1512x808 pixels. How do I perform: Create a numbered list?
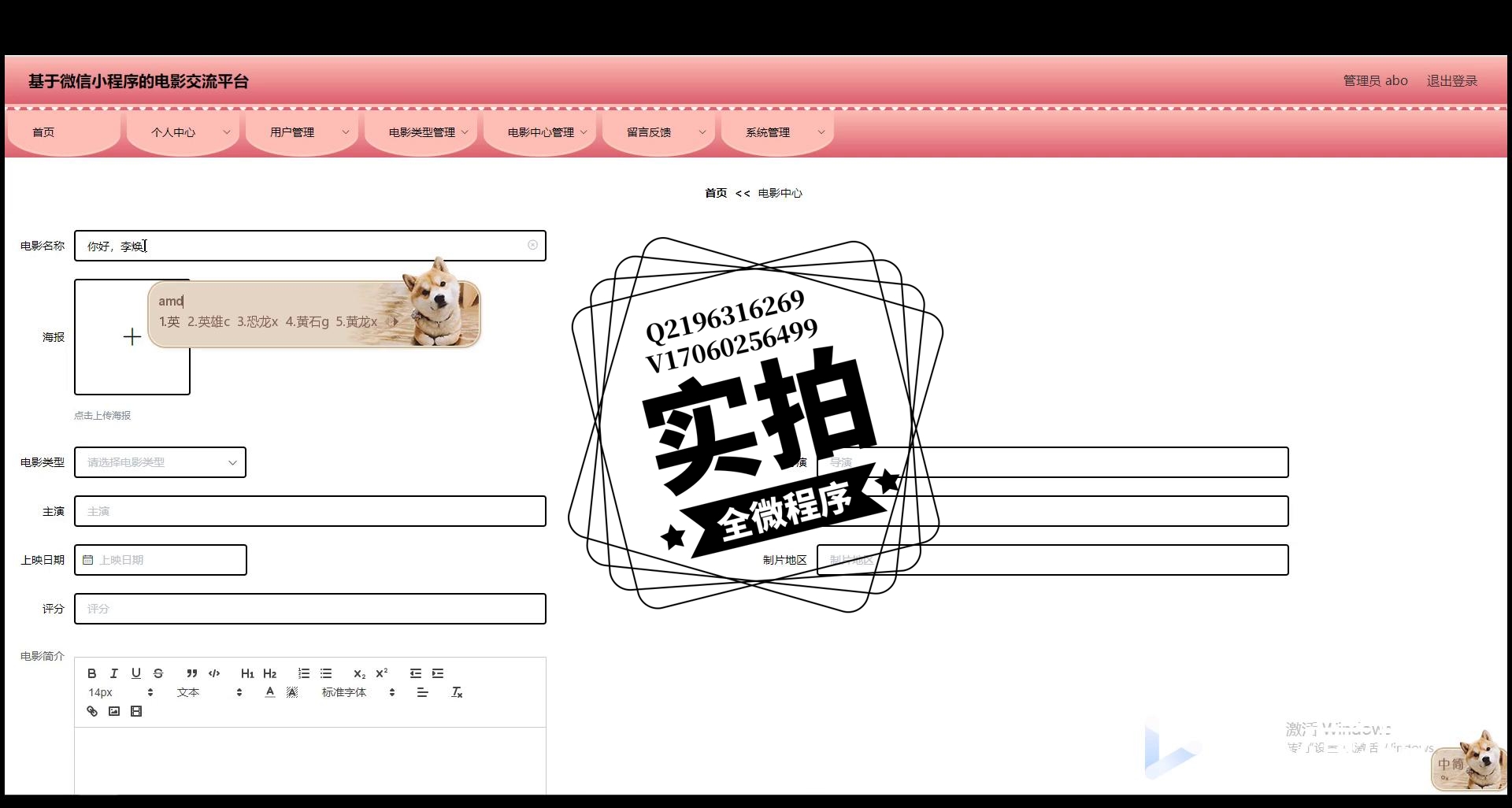coord(303,673)
